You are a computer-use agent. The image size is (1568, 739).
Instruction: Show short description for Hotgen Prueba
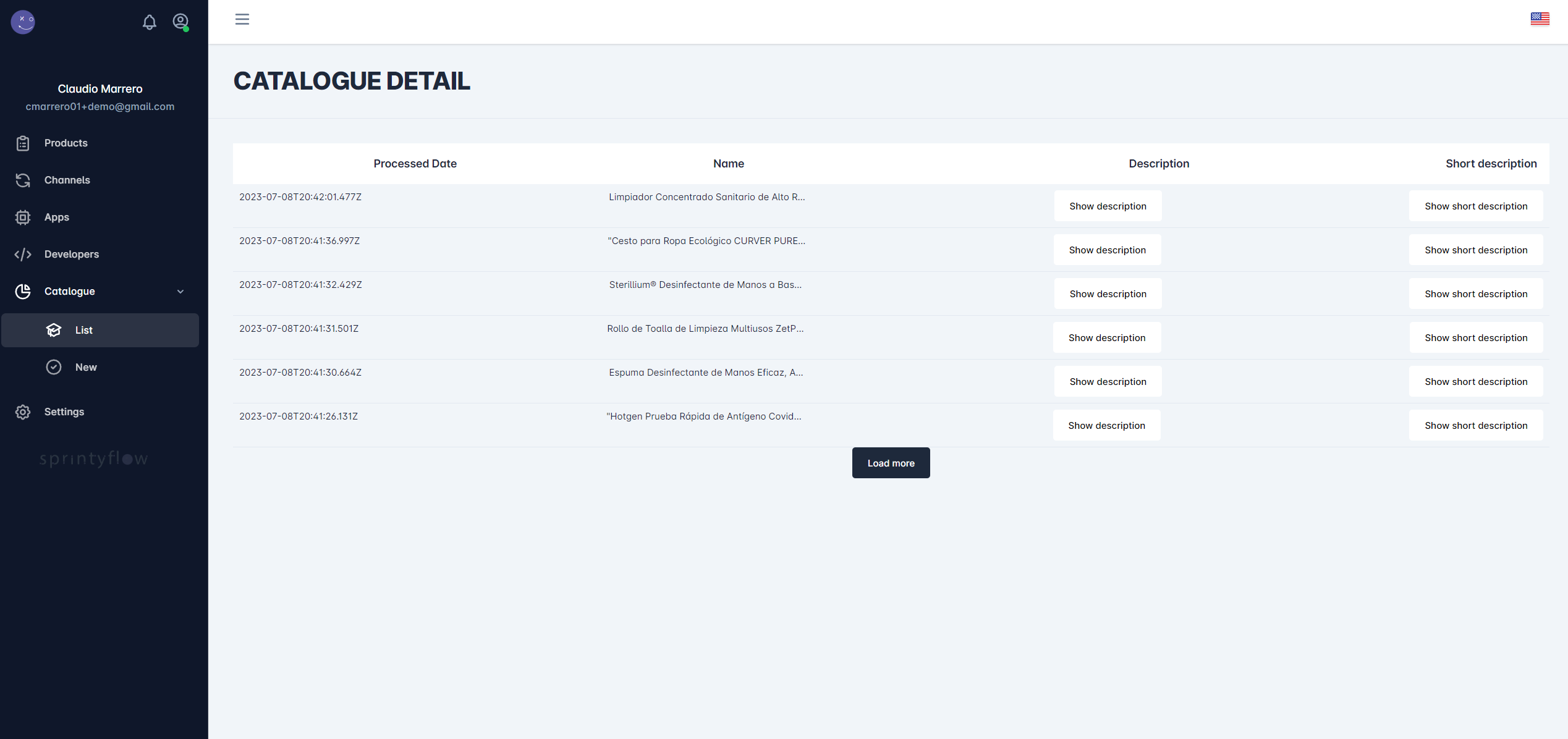pos(1476,425)
